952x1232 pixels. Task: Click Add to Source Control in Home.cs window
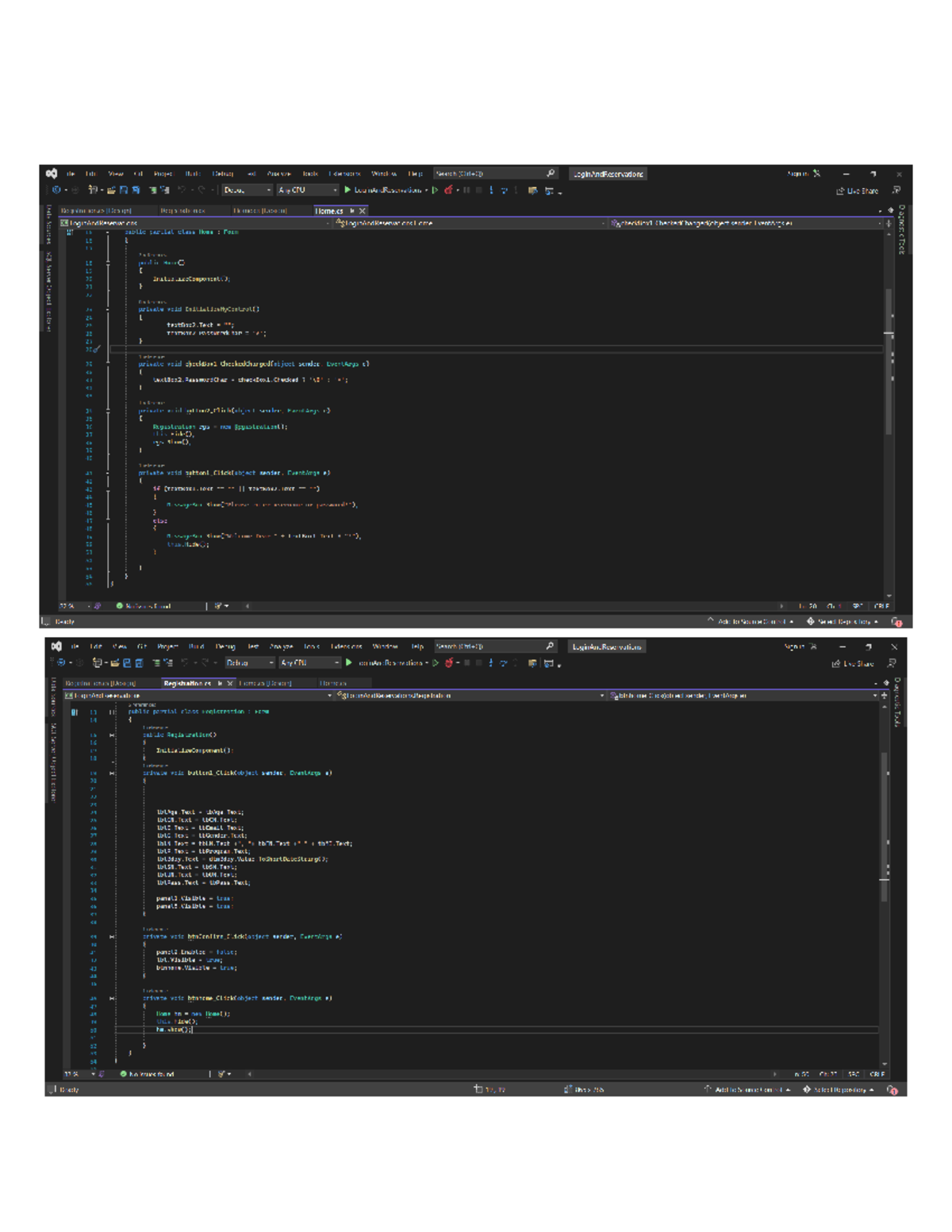(750, 622)
